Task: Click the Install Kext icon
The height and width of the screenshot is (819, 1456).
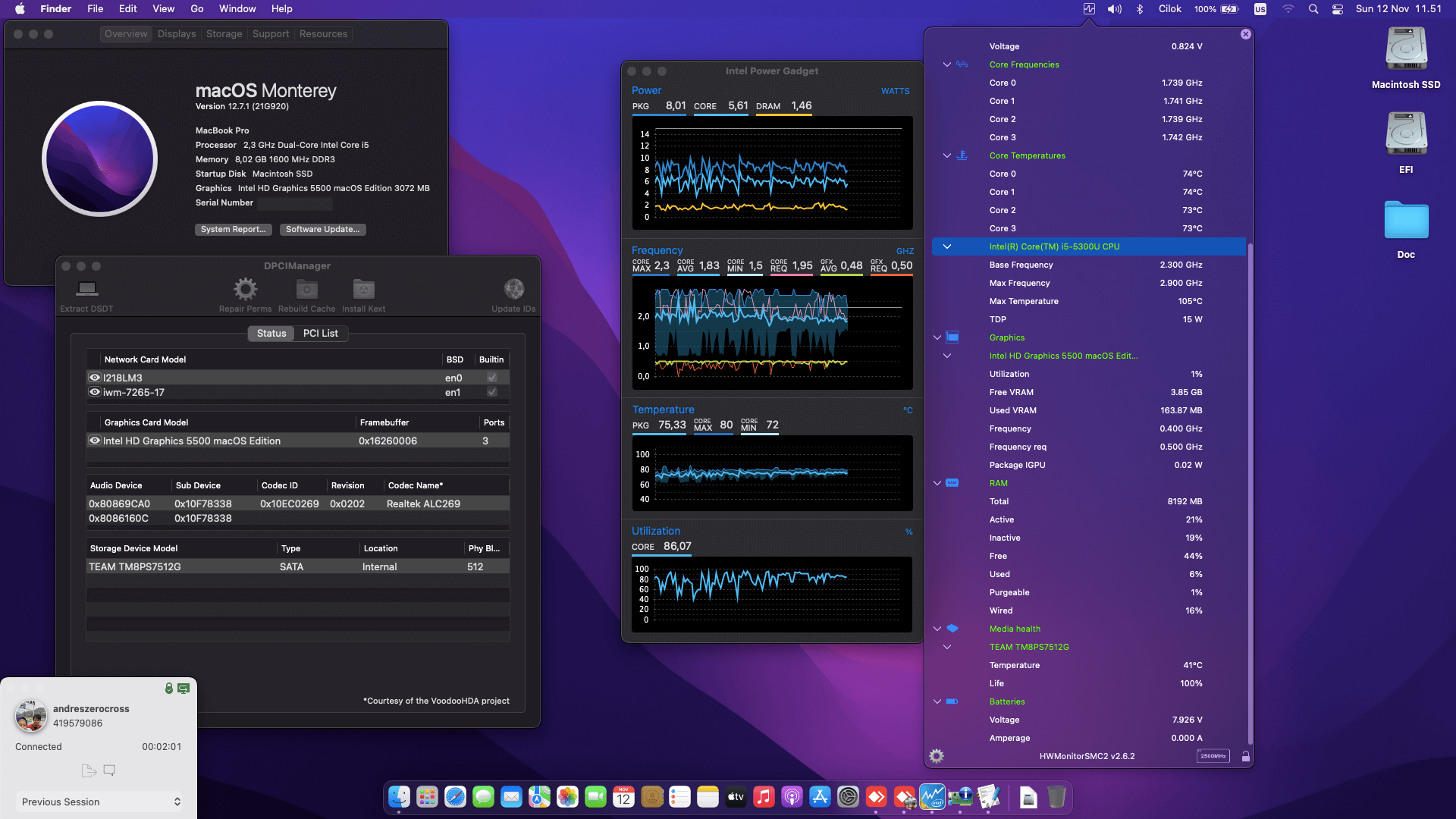Action: tap(363, 289)
